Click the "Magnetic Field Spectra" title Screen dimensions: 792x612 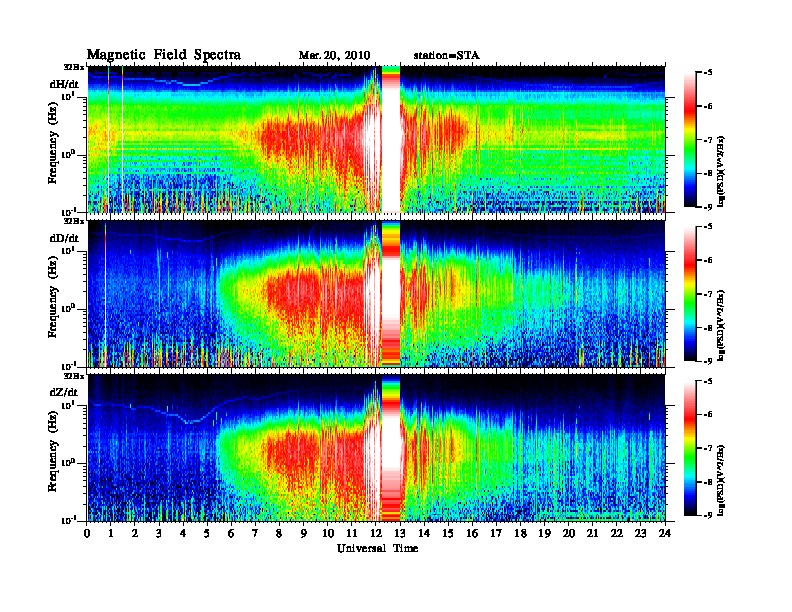(164, 55)
